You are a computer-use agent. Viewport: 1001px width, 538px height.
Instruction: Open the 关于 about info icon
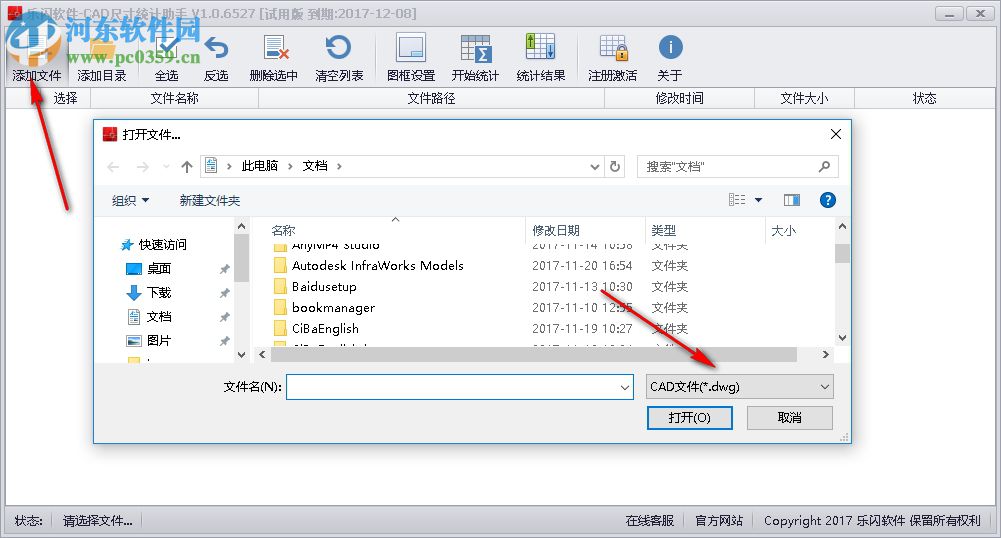pos(670,47)
